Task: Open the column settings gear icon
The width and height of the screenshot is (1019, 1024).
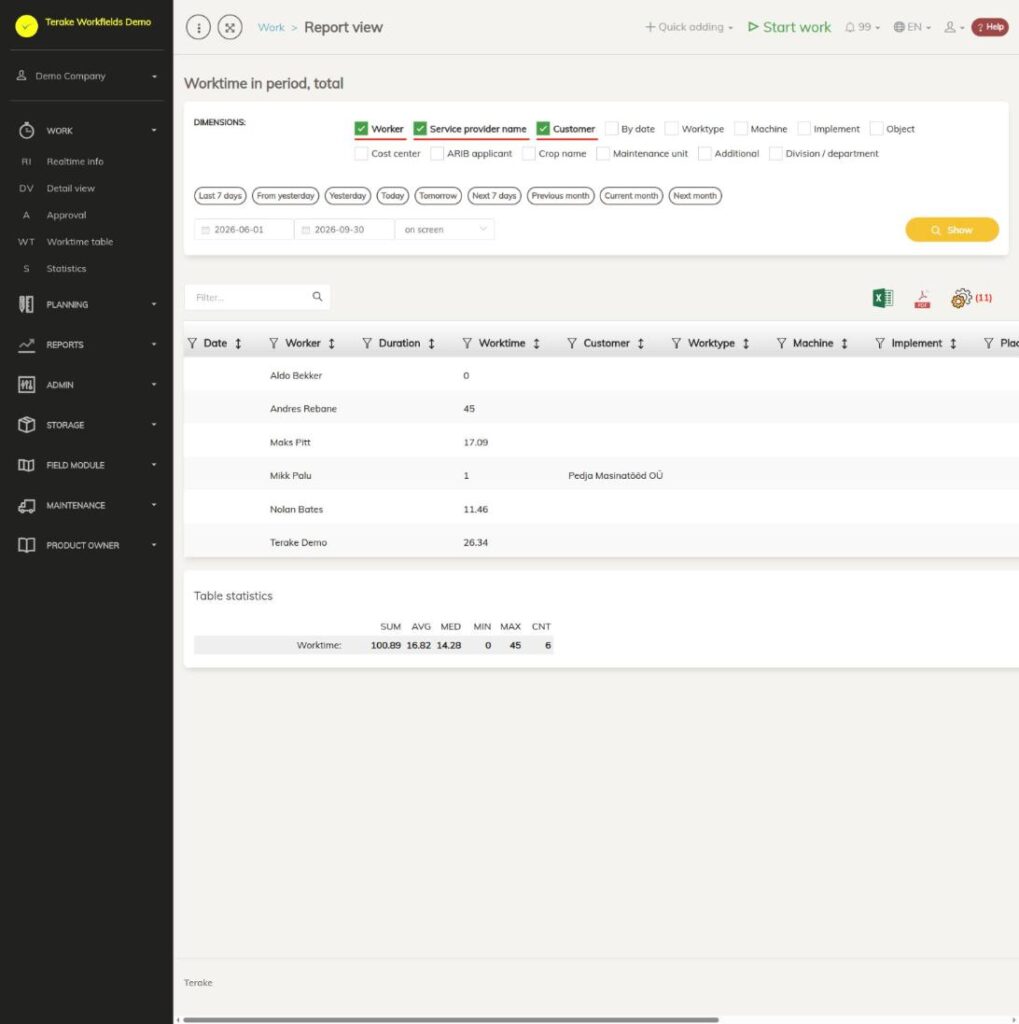Action: point(961,298)
